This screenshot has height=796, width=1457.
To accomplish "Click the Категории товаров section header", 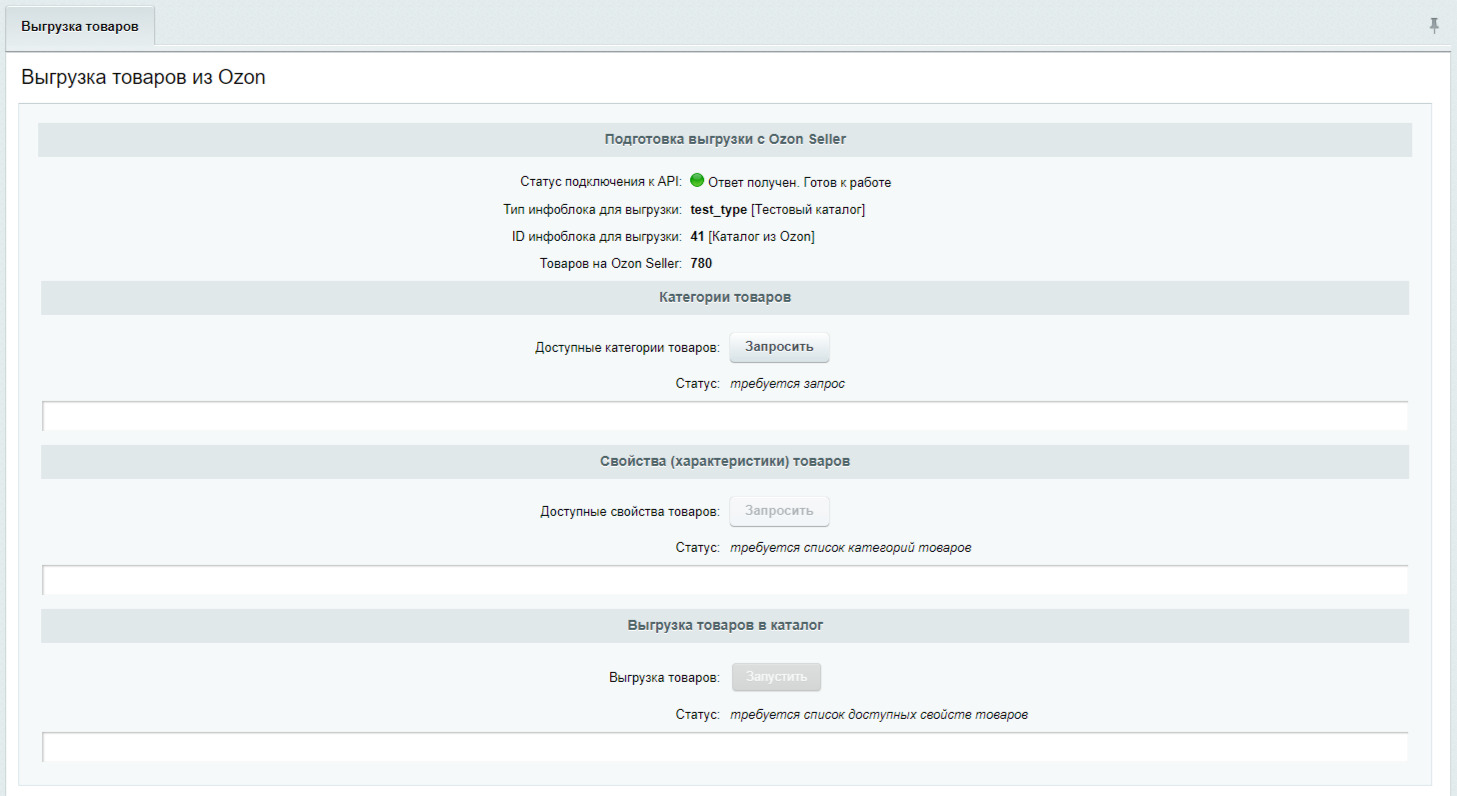I will (x=725, y=298).
